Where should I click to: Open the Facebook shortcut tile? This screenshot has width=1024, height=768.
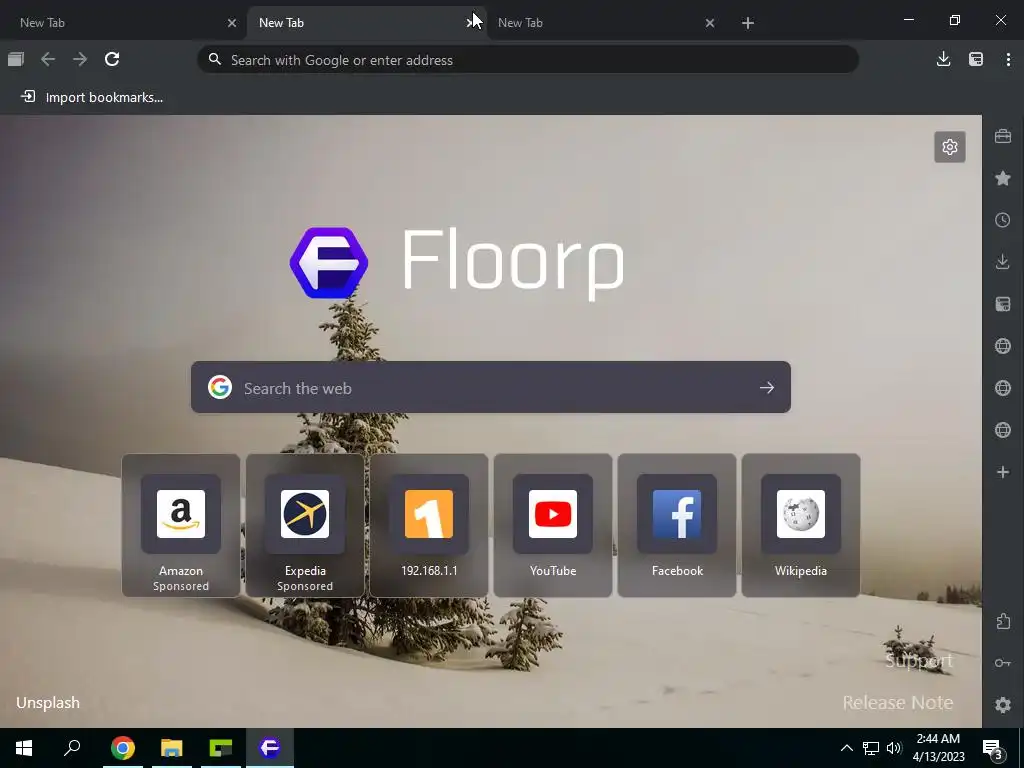(677, 525)
